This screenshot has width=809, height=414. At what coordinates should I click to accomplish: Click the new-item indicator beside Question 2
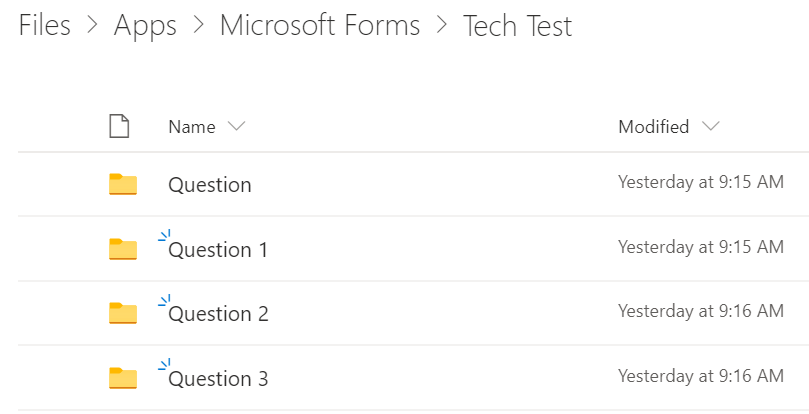(x=164, y=301)
